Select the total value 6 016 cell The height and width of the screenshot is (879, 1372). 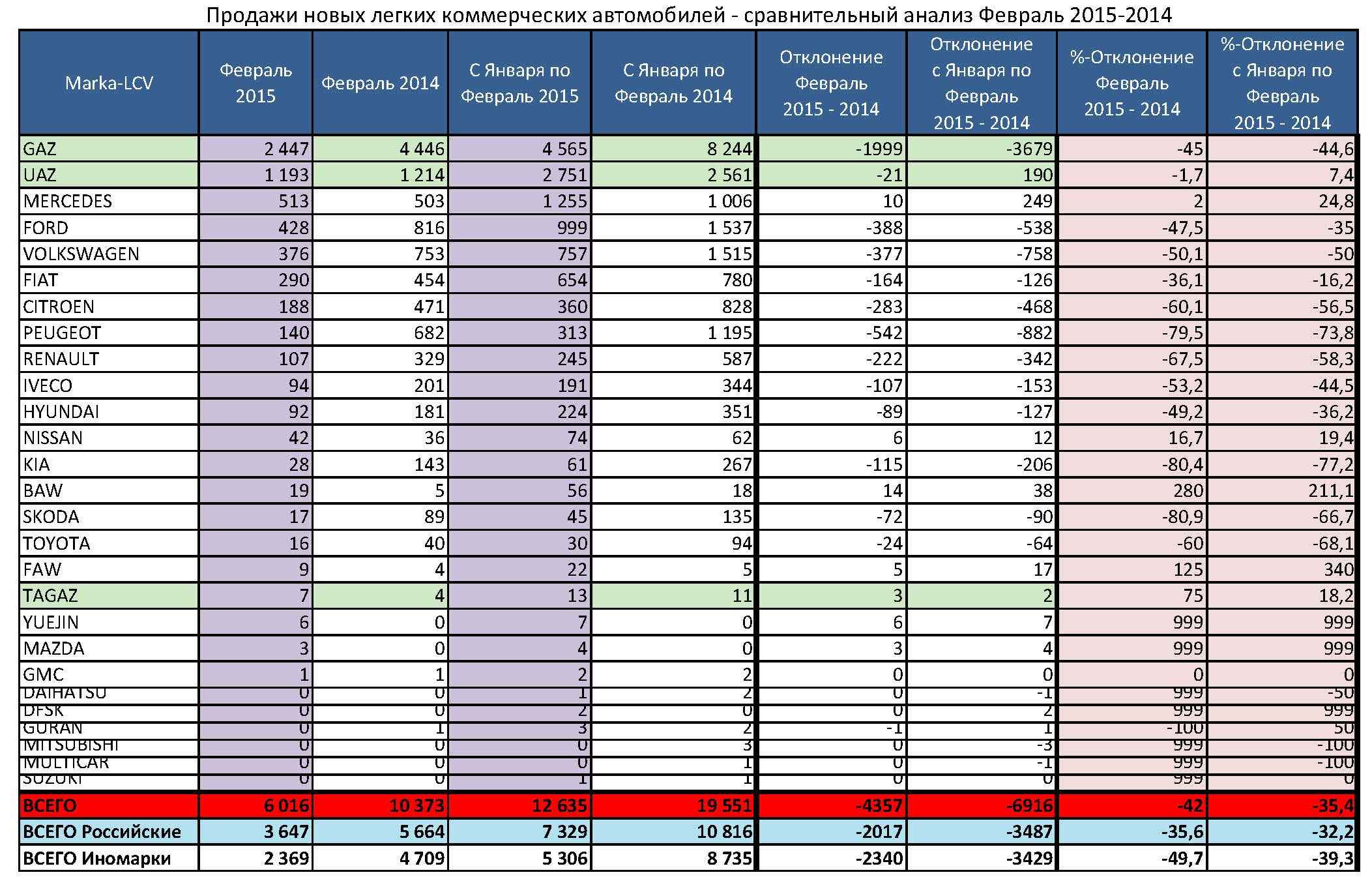255,806
